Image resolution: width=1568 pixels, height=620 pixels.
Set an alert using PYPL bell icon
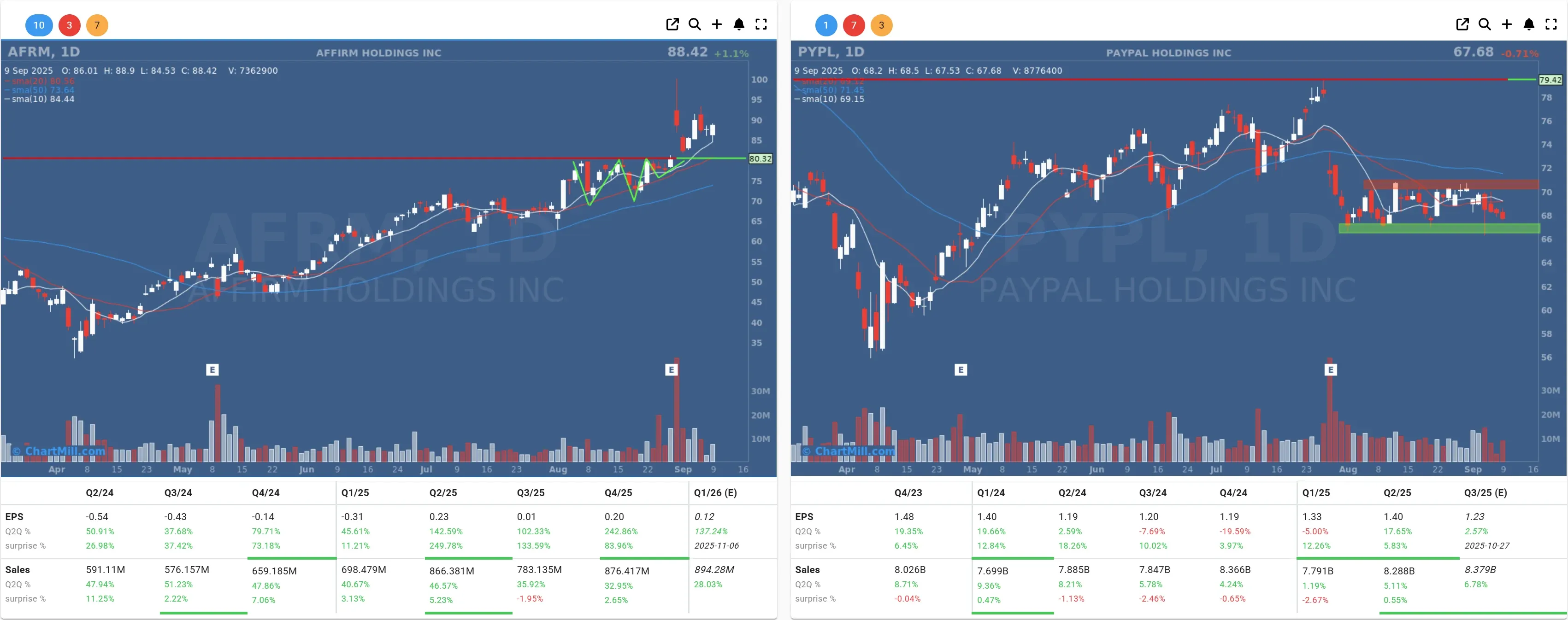click(1529, 24)
